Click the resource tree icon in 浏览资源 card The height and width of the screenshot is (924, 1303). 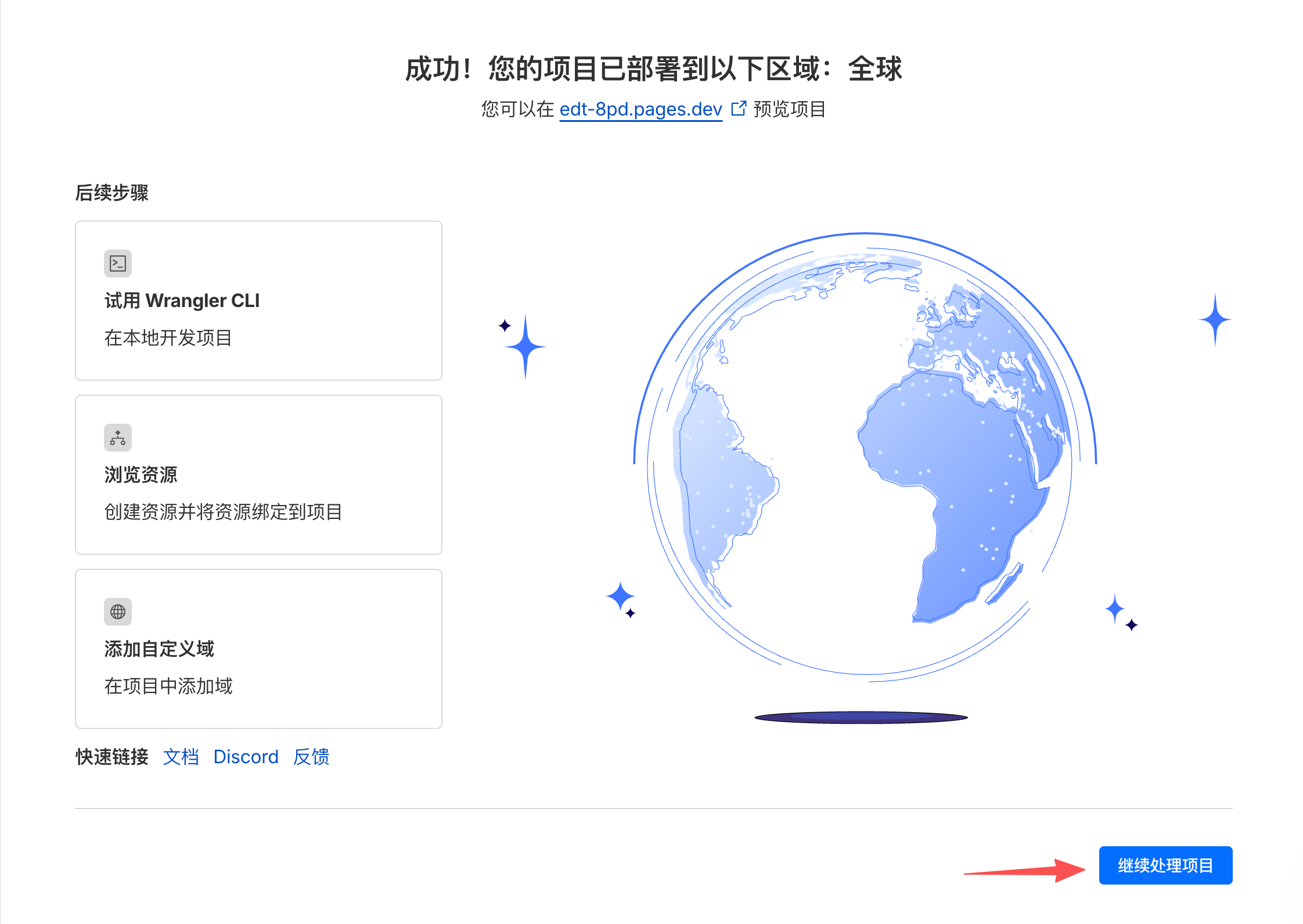coord(118,438)
